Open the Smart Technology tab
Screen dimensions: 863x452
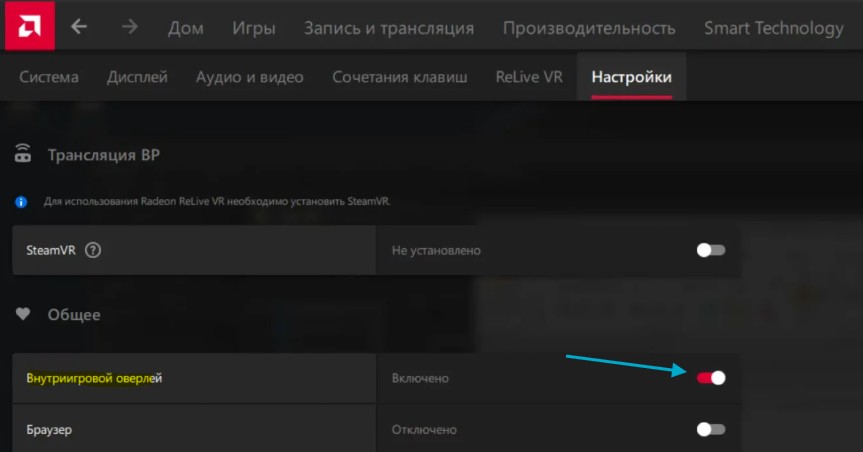point(773,28)
